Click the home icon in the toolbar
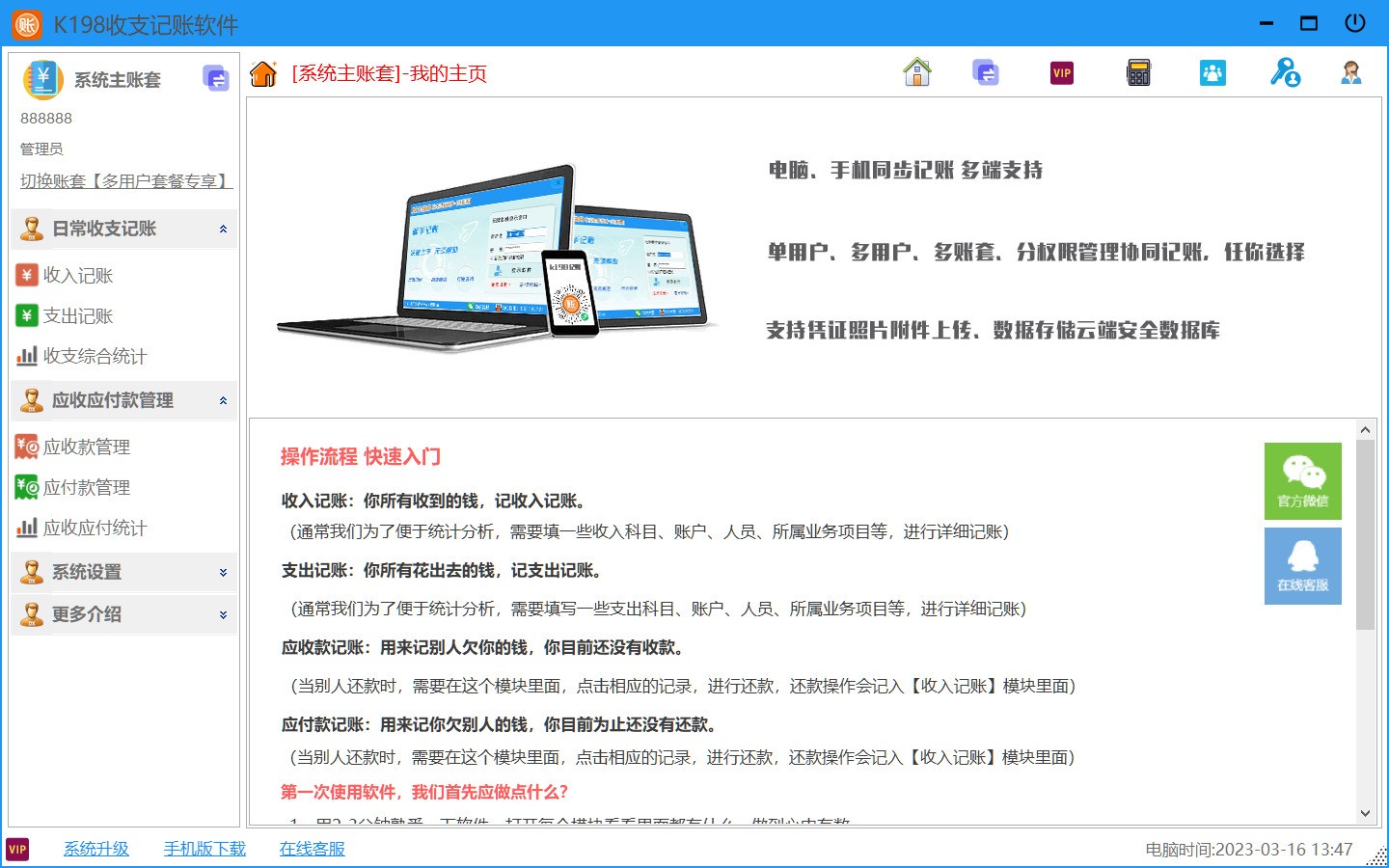 pos(916,71)
